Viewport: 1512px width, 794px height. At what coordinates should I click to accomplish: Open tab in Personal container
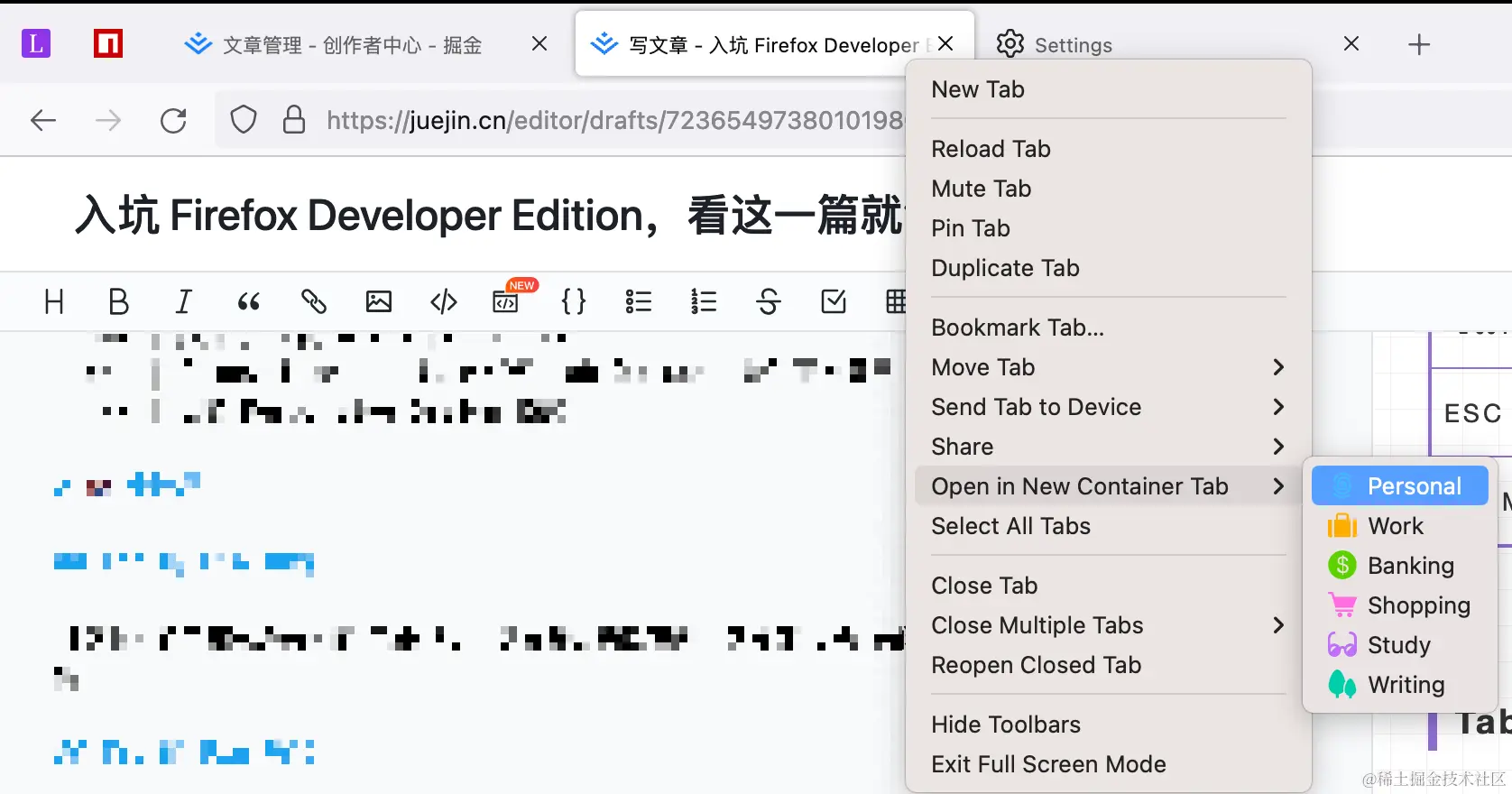[x=1400, y=486]
